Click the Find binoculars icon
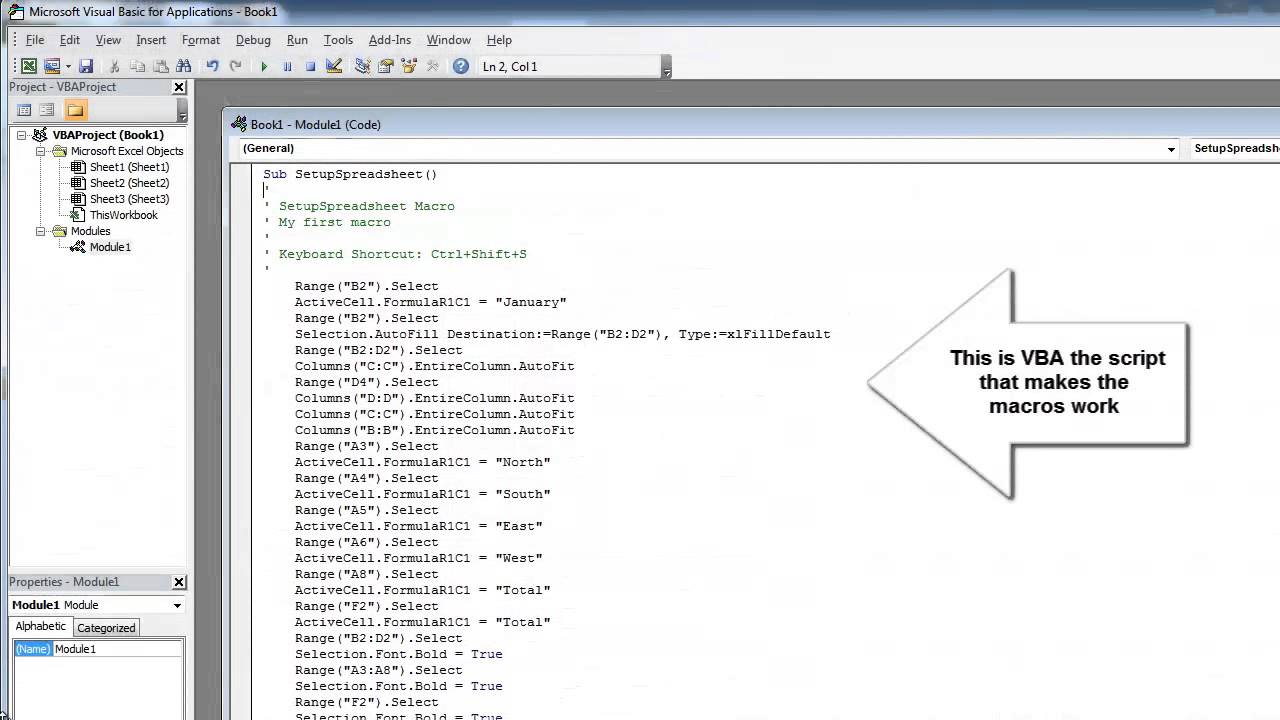 (x=183, y=66)
